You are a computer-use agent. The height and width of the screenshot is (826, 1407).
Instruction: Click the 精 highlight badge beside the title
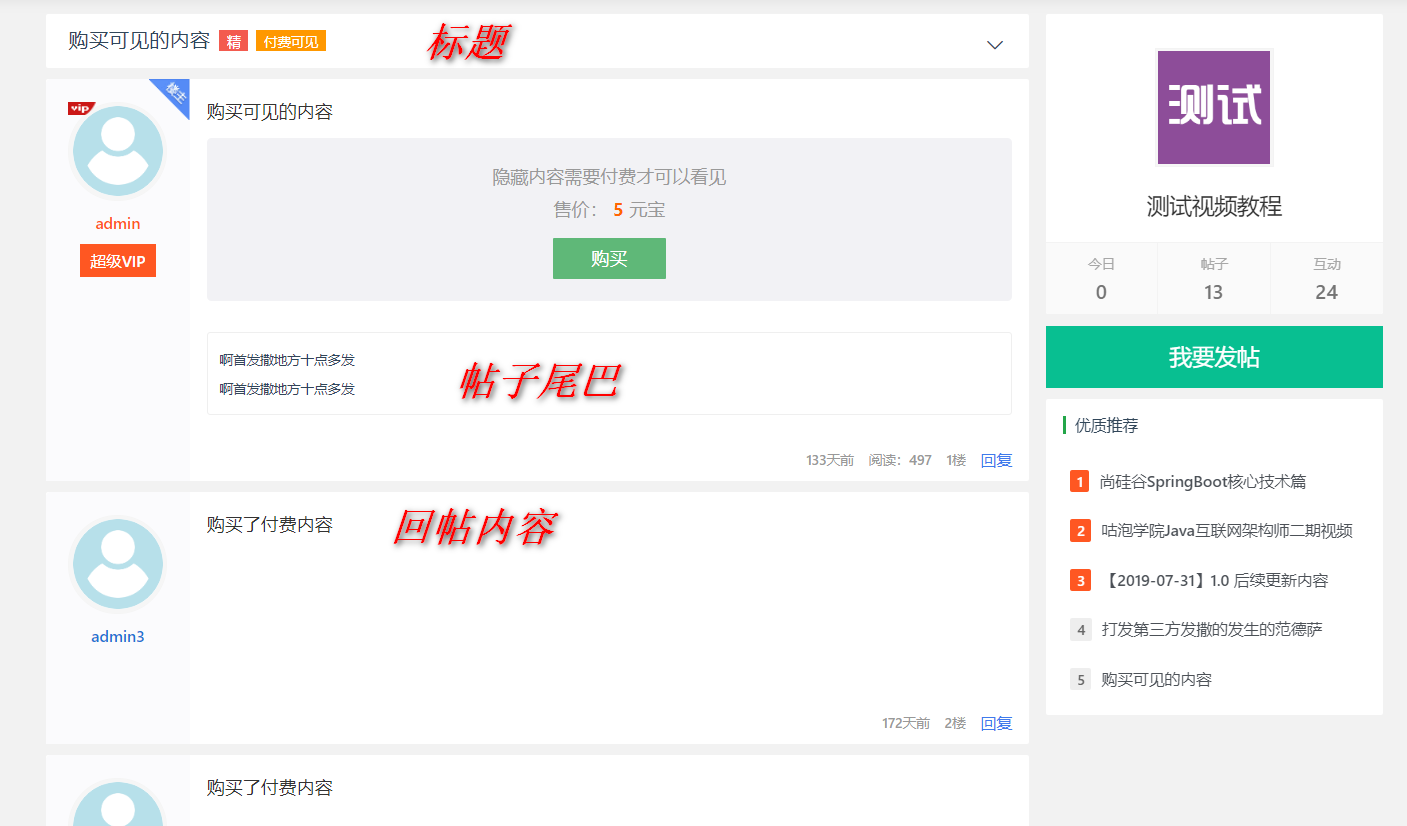pyautogui.click(x=232, y=41)
